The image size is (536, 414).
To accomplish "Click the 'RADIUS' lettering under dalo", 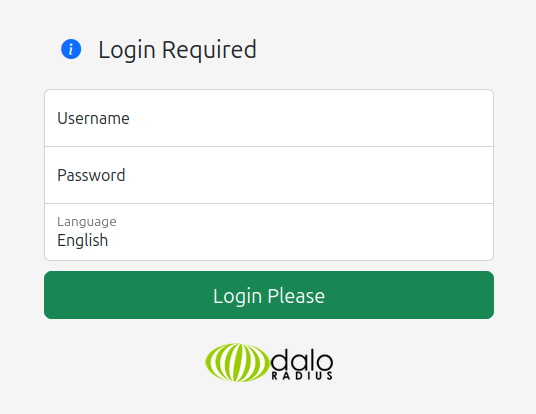I will point(302,376).
